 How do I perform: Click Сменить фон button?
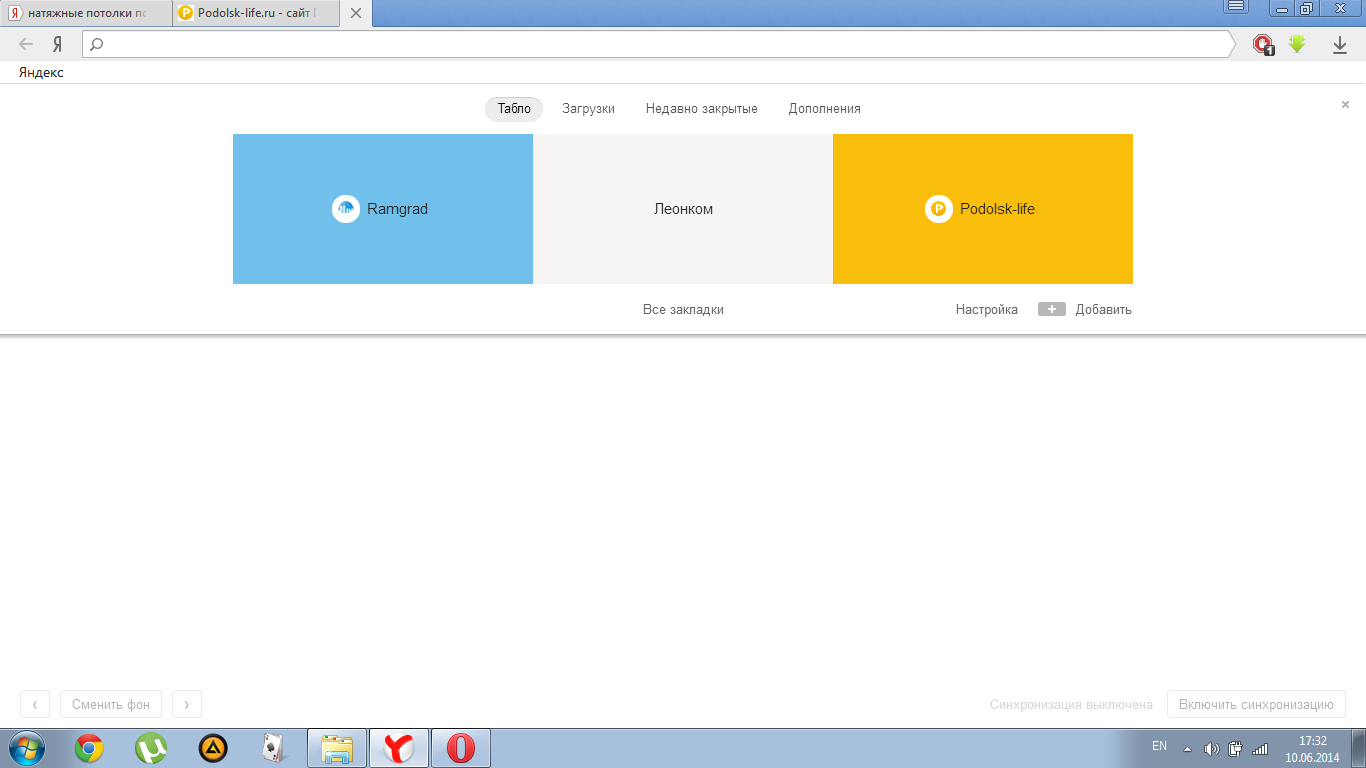point(111,704)
